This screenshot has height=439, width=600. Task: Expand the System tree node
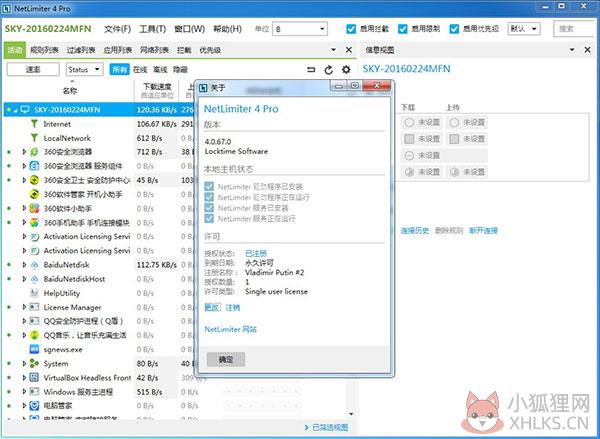point(24,364)
